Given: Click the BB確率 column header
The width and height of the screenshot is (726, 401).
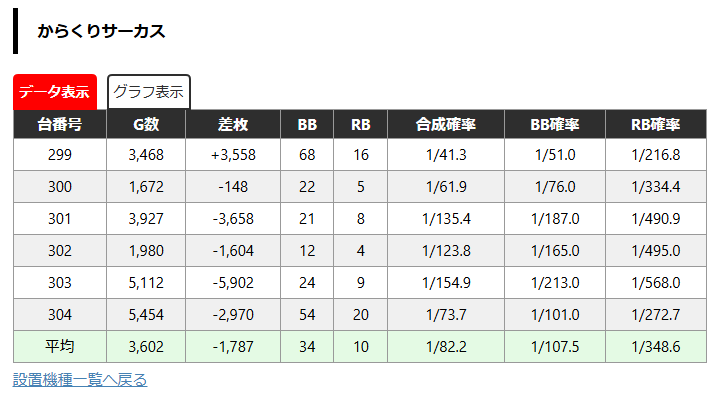Looking at the screenshot, I should [x=555, y=124].
